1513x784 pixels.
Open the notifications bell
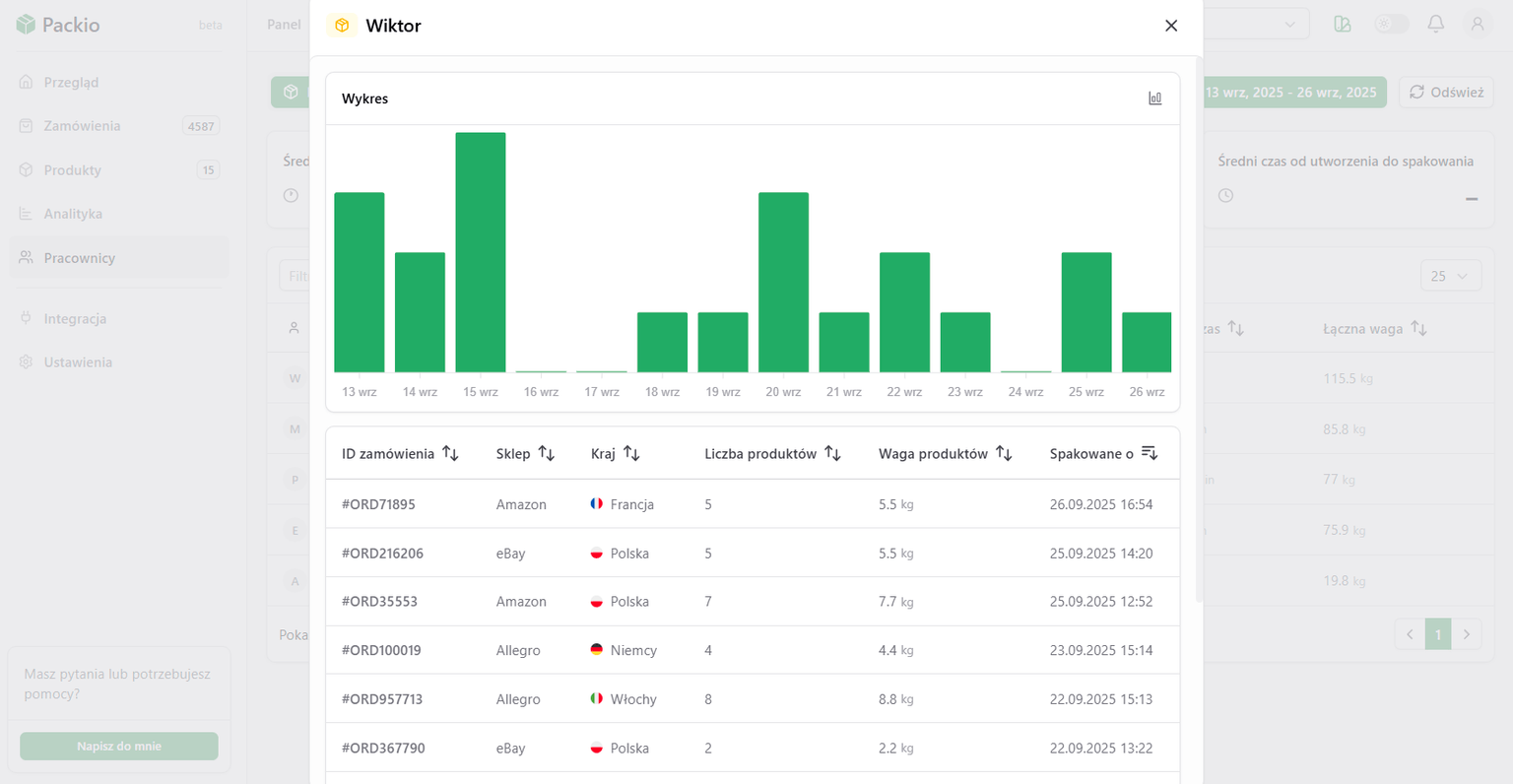pyautogui.click(x=1435, y=25)
